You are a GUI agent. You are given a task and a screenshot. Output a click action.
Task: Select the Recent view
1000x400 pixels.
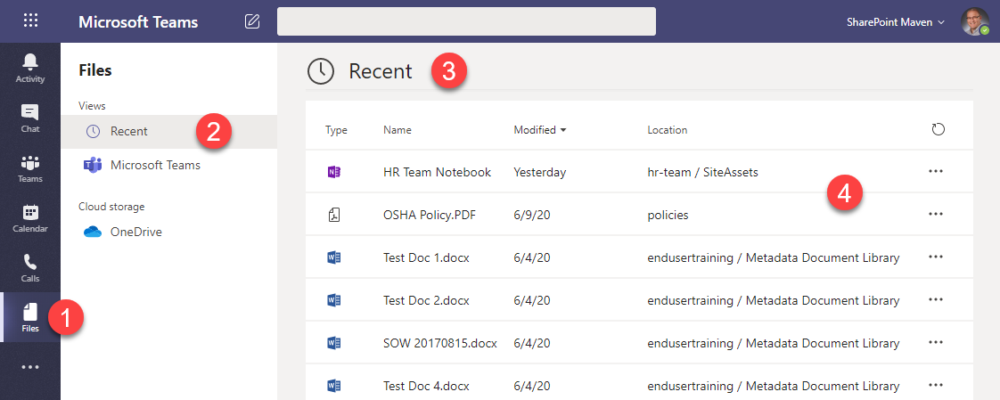coord(129,131)
